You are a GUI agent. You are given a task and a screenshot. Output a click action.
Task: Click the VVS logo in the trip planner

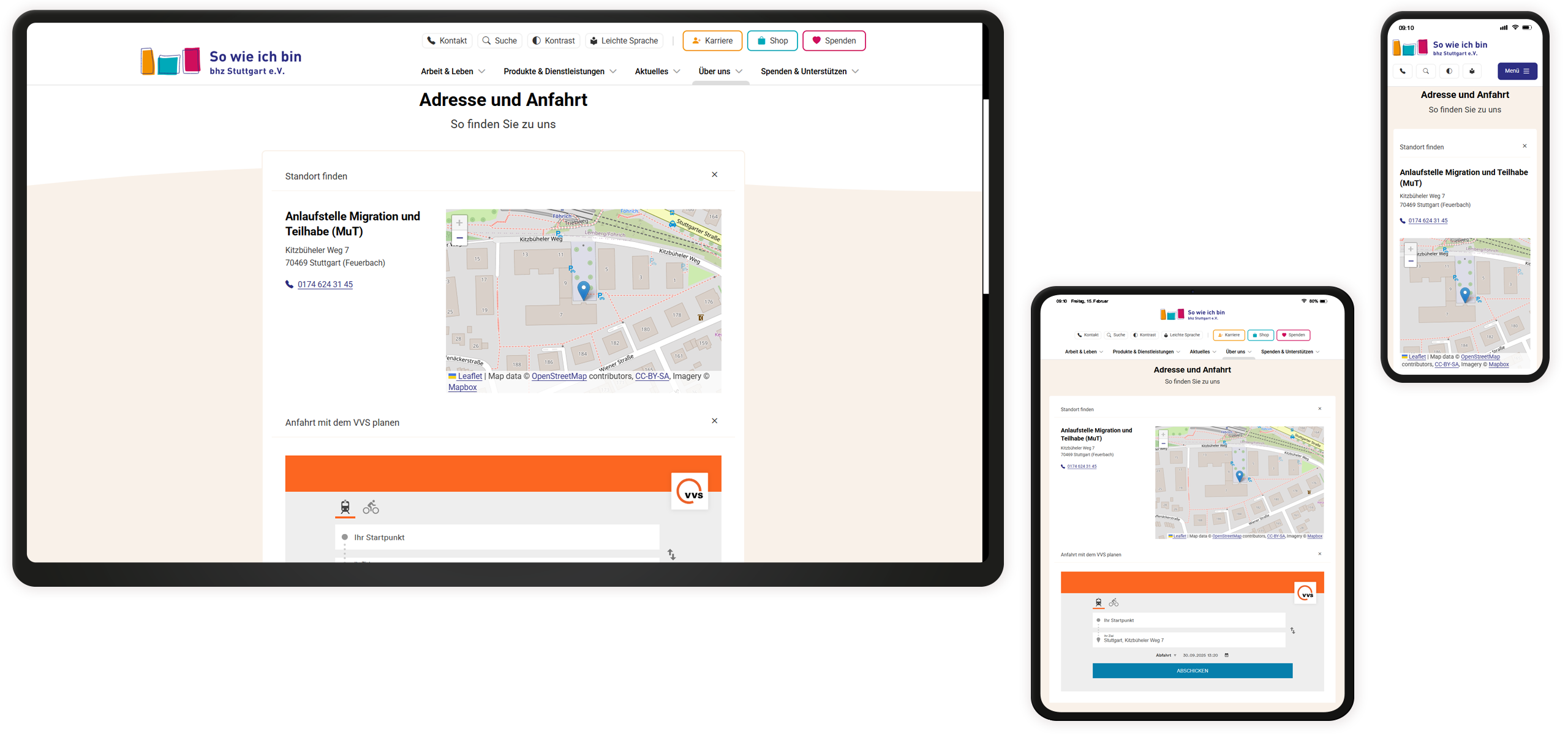tap(690, 491)
